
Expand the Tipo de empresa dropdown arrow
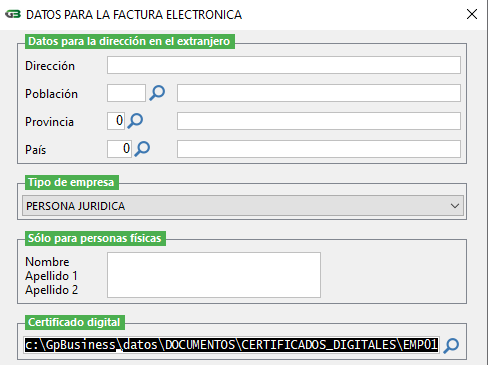tap(455, 206)
